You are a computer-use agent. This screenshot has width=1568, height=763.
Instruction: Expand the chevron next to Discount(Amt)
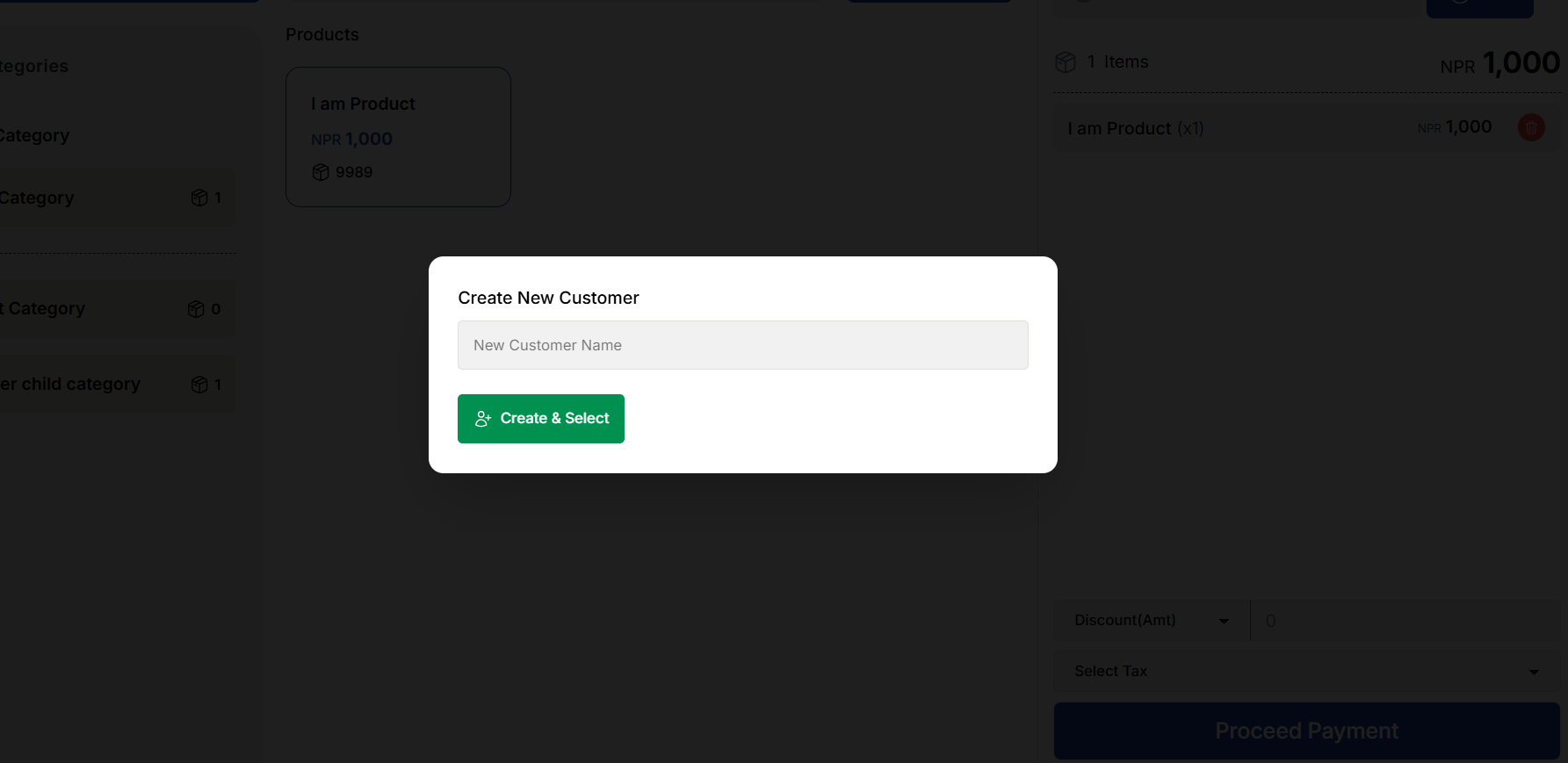click(1223, 621)
